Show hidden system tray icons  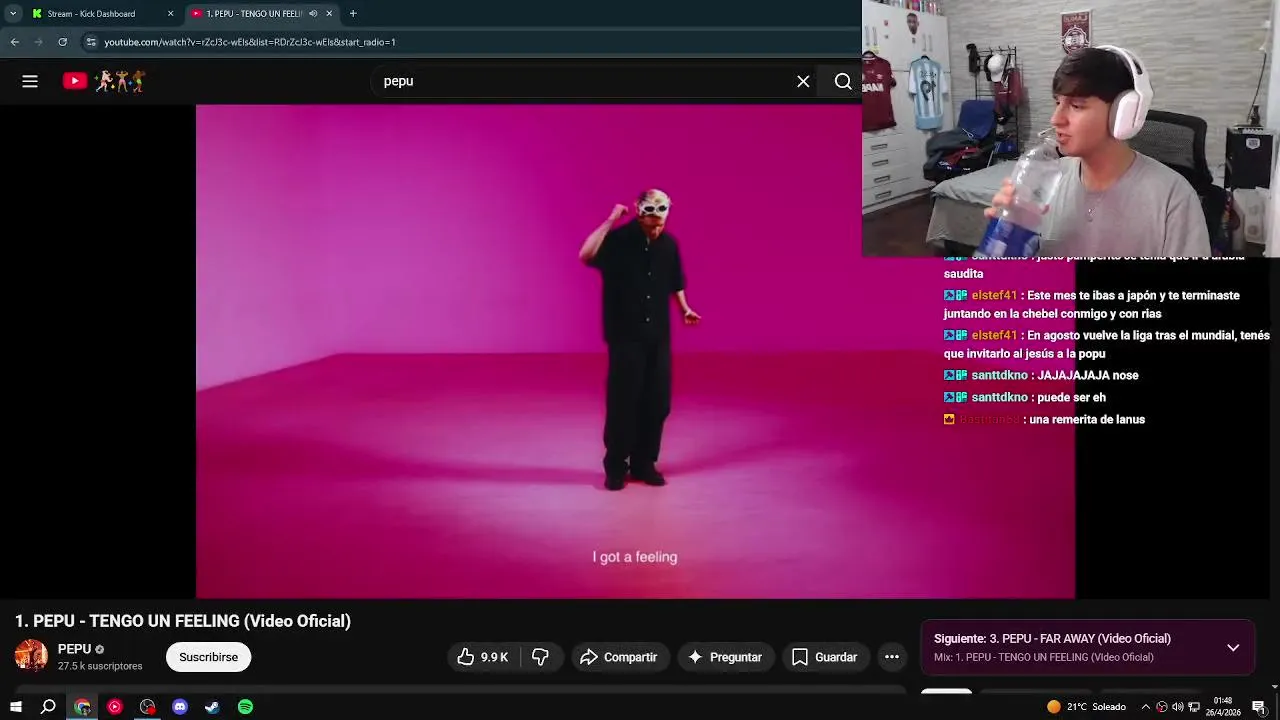(1146, 707)
